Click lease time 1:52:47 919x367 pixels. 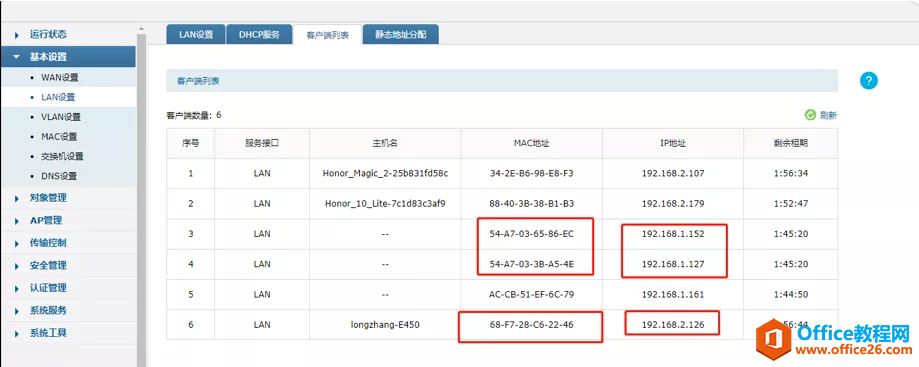(791, 204)
